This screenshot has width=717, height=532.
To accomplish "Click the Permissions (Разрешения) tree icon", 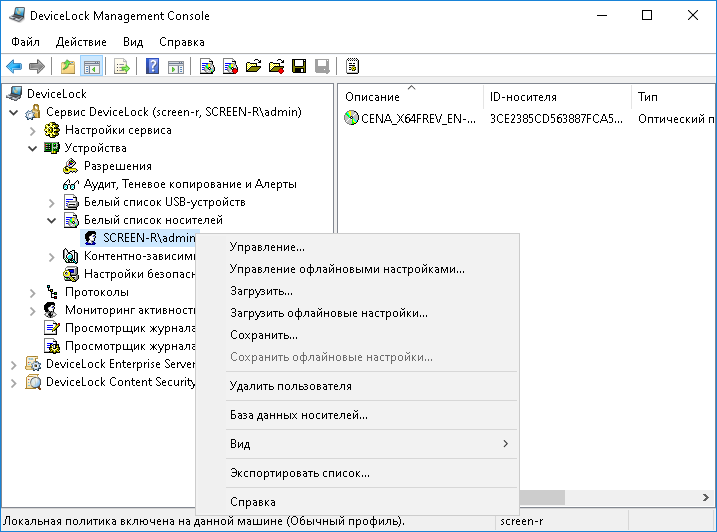I will [x=71, y=166].
